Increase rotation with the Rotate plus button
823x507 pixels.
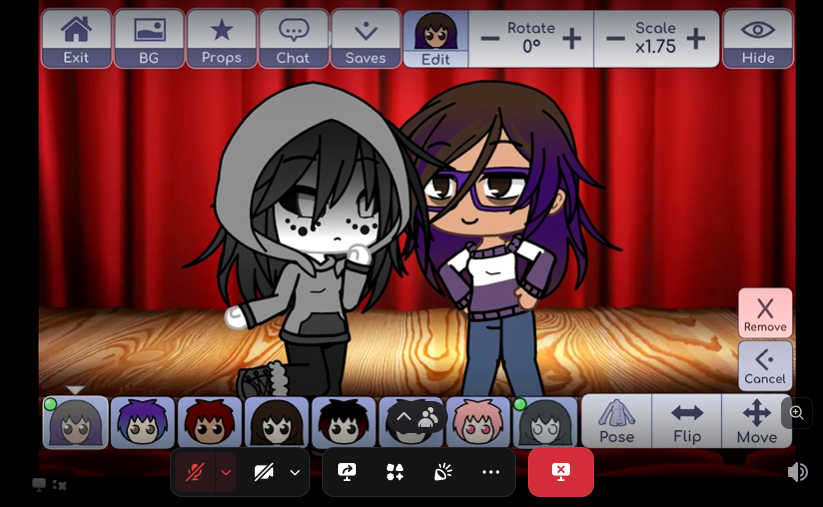[x=572, y=38]
